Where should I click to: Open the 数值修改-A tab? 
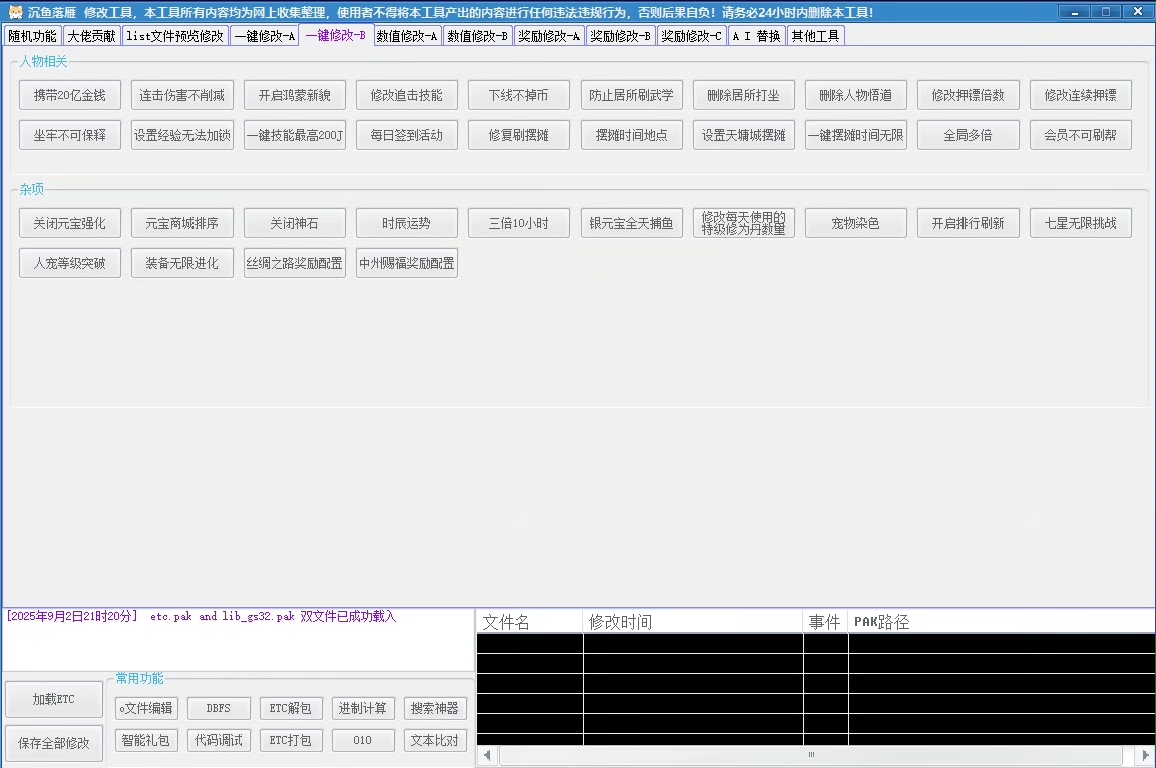tap(407, 36)
